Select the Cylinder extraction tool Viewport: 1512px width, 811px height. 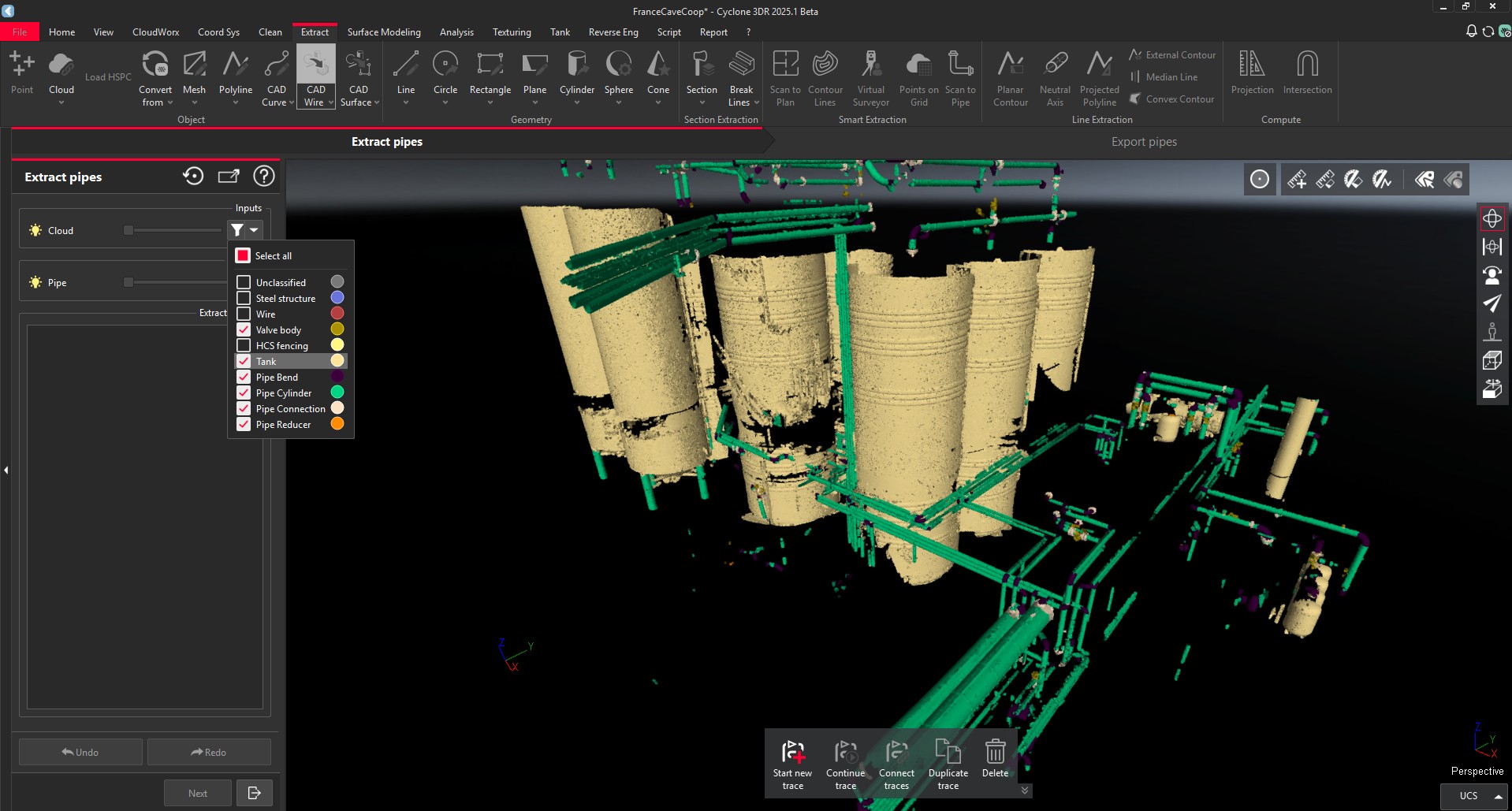pyautogui.click(x=577, y=75)
